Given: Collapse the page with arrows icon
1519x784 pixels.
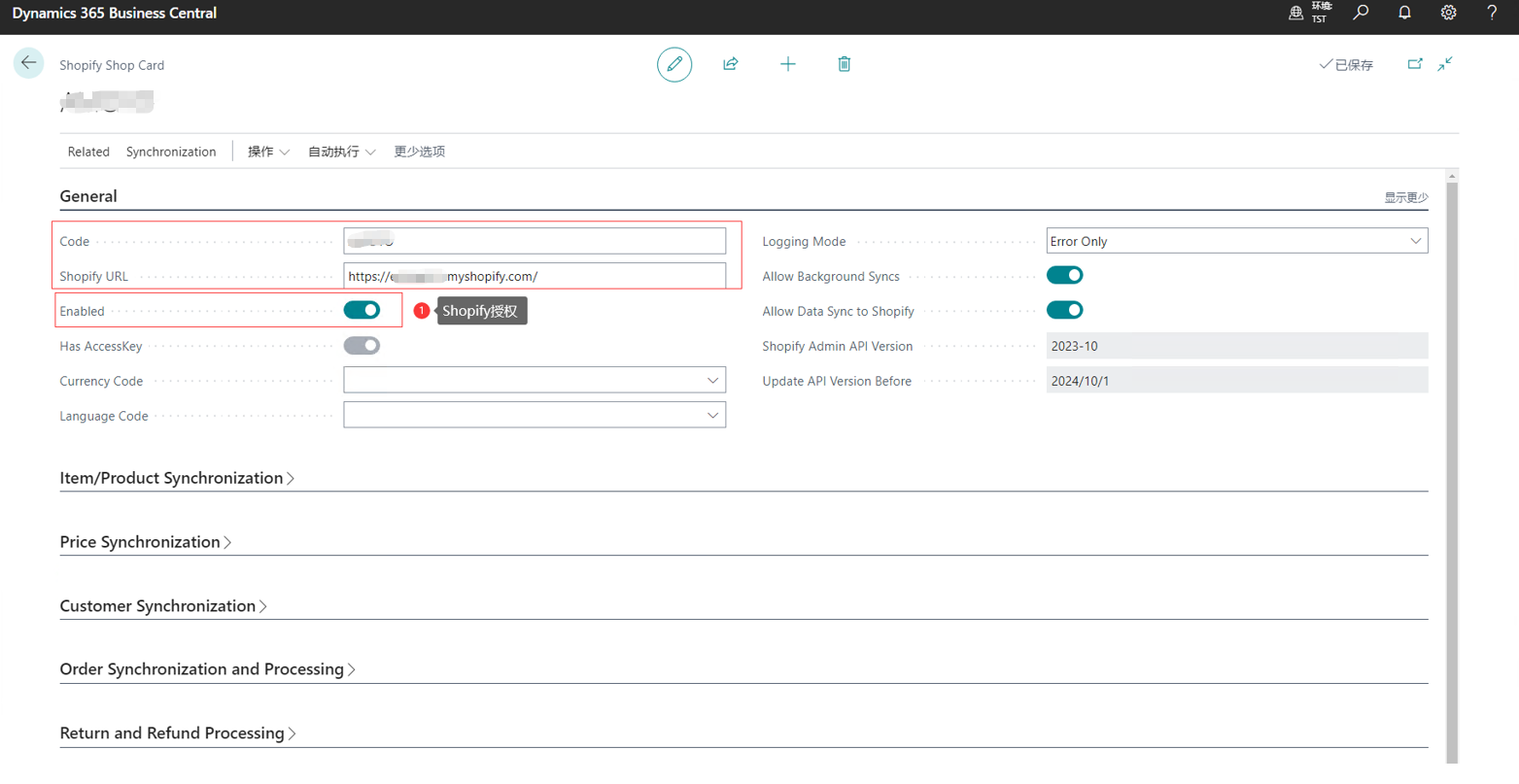Looking at the screenshot, I should (x=1446, y=64).
